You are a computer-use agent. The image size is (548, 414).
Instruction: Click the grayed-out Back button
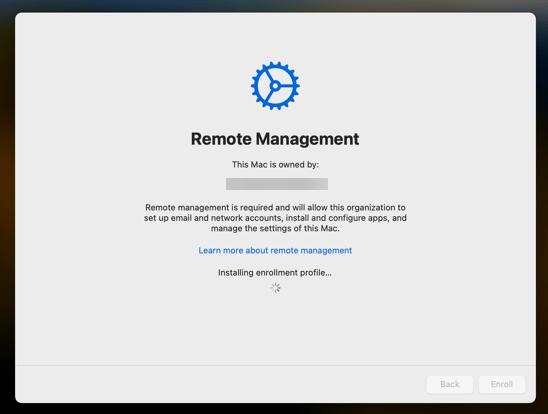450,384
